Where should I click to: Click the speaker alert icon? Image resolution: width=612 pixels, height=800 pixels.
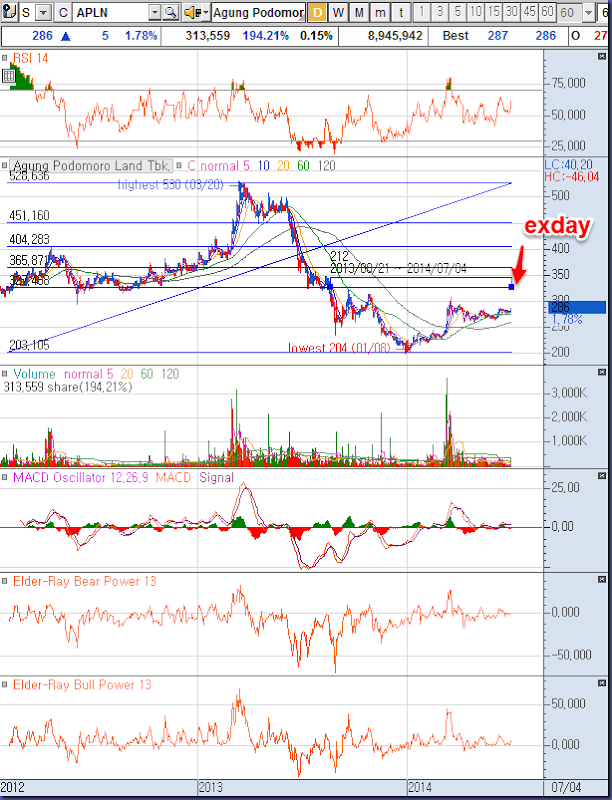tap(191, 13)
